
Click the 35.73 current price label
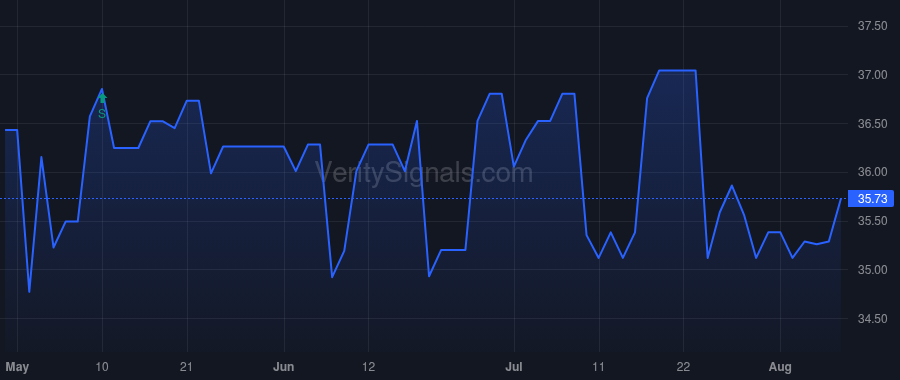coord(872,199)
